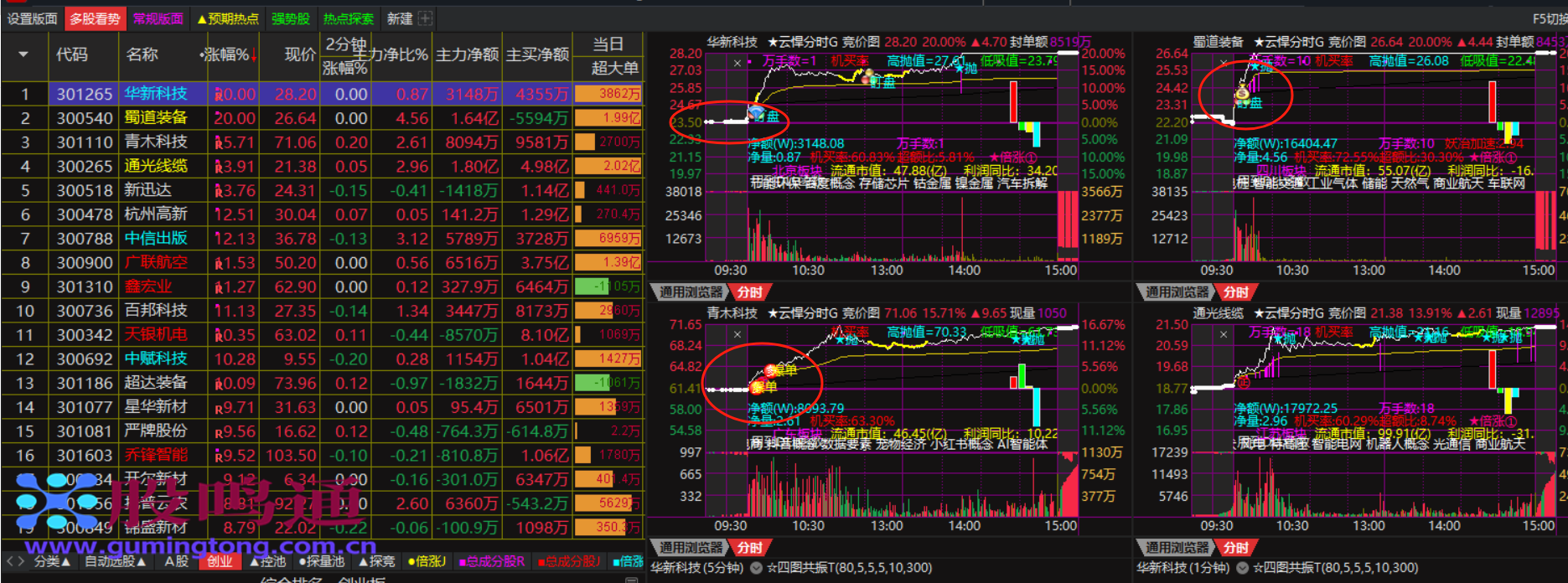
Task: Switch top-left chart to 通用浏览器 tab
Action: (x=691, y=291)
